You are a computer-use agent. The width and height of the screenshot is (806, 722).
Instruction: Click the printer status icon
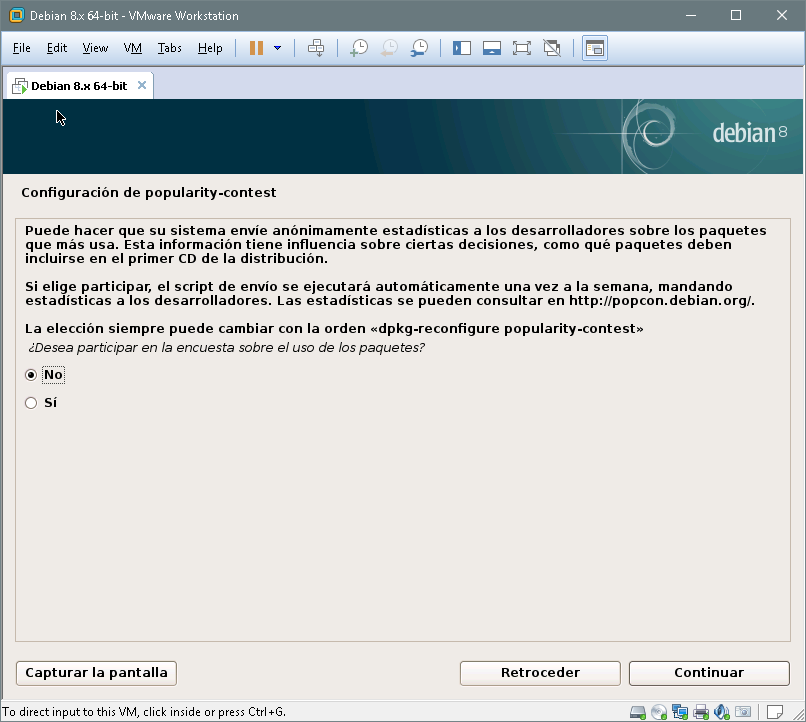click(701, 712)
